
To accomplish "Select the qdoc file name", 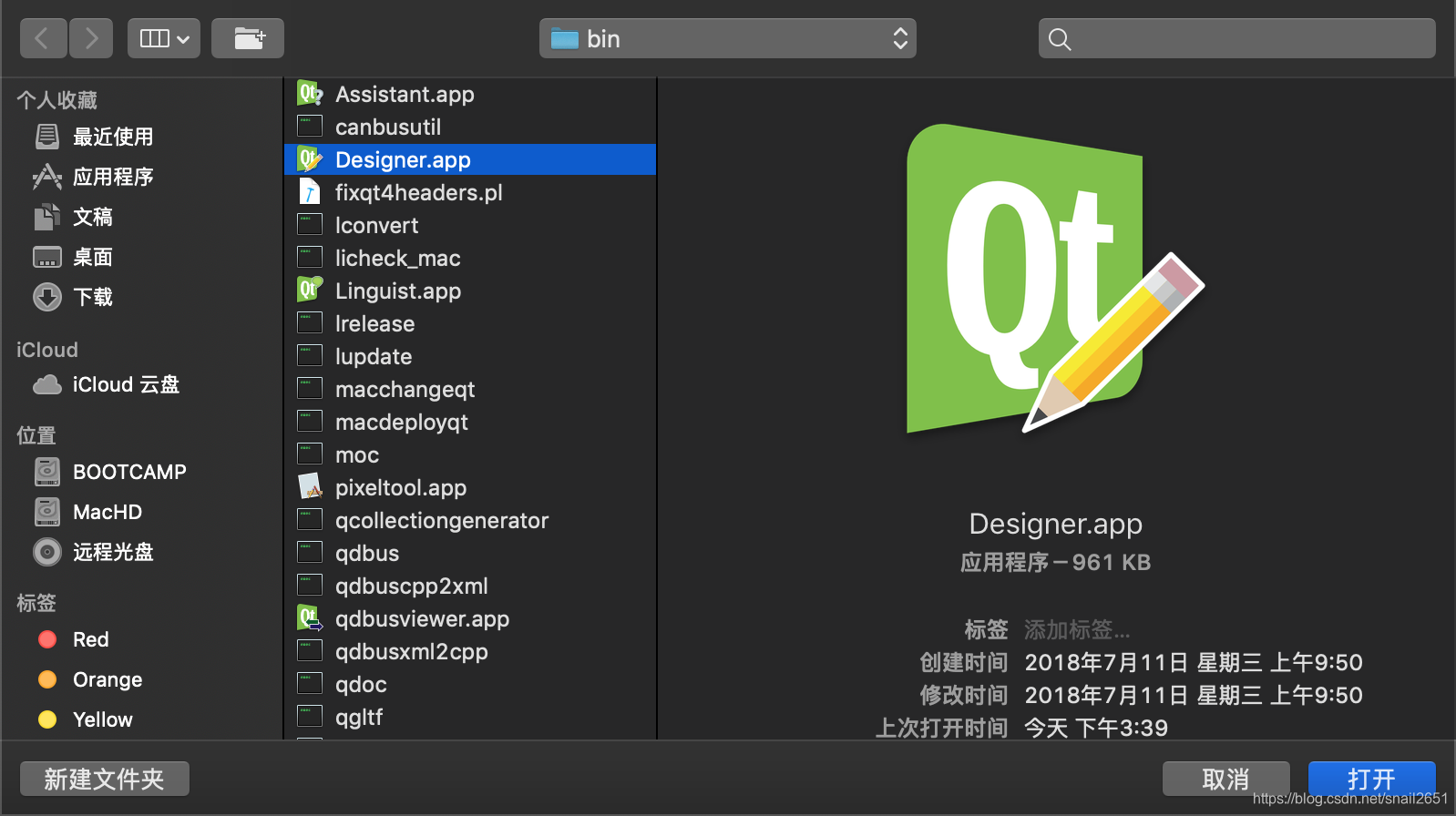I will click(x=361, y=684).
